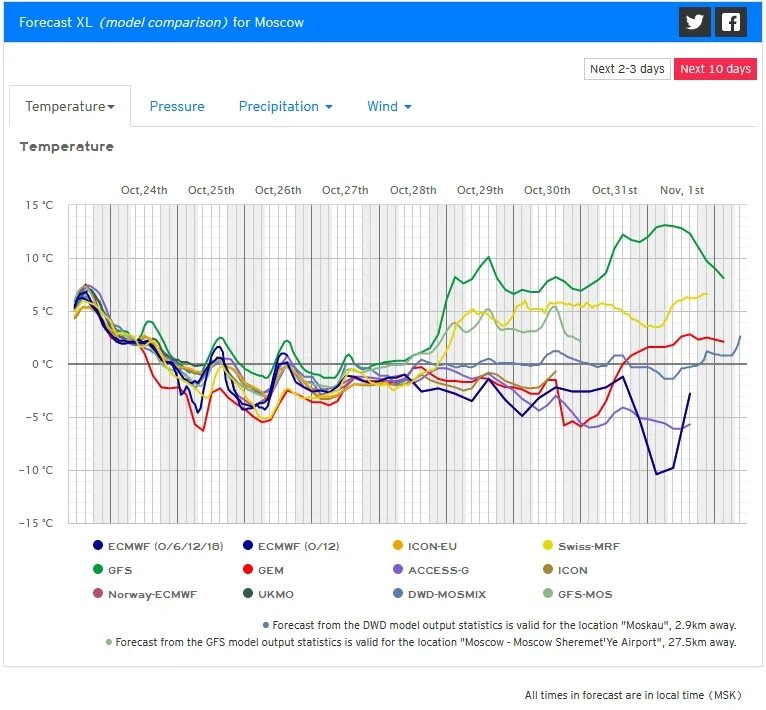Click the Oct,25th date label
Viewport: 766px width, 710px height.
(211, 190)
